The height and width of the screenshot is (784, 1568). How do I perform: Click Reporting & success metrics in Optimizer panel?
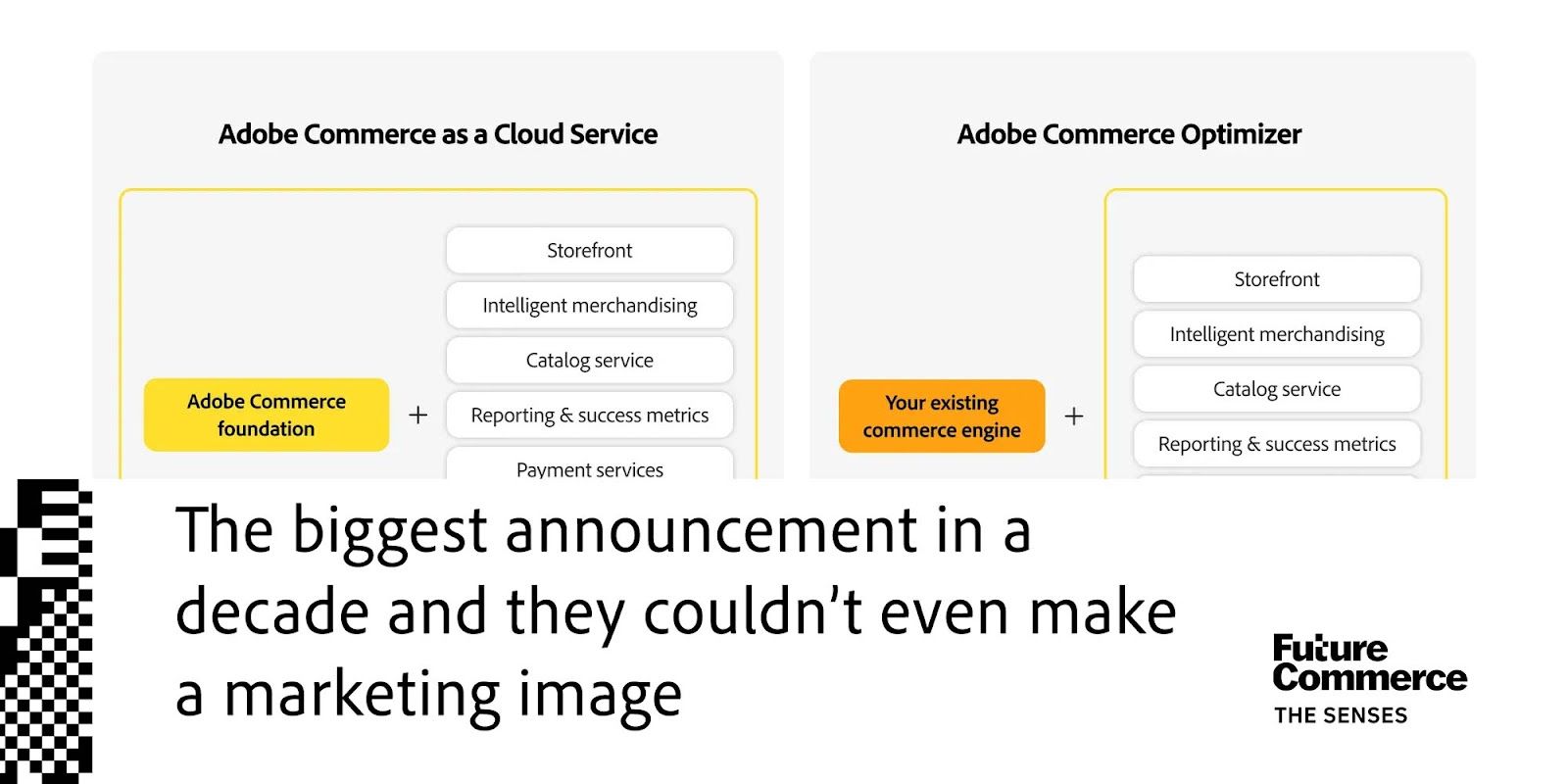[x=1277, y=444]
